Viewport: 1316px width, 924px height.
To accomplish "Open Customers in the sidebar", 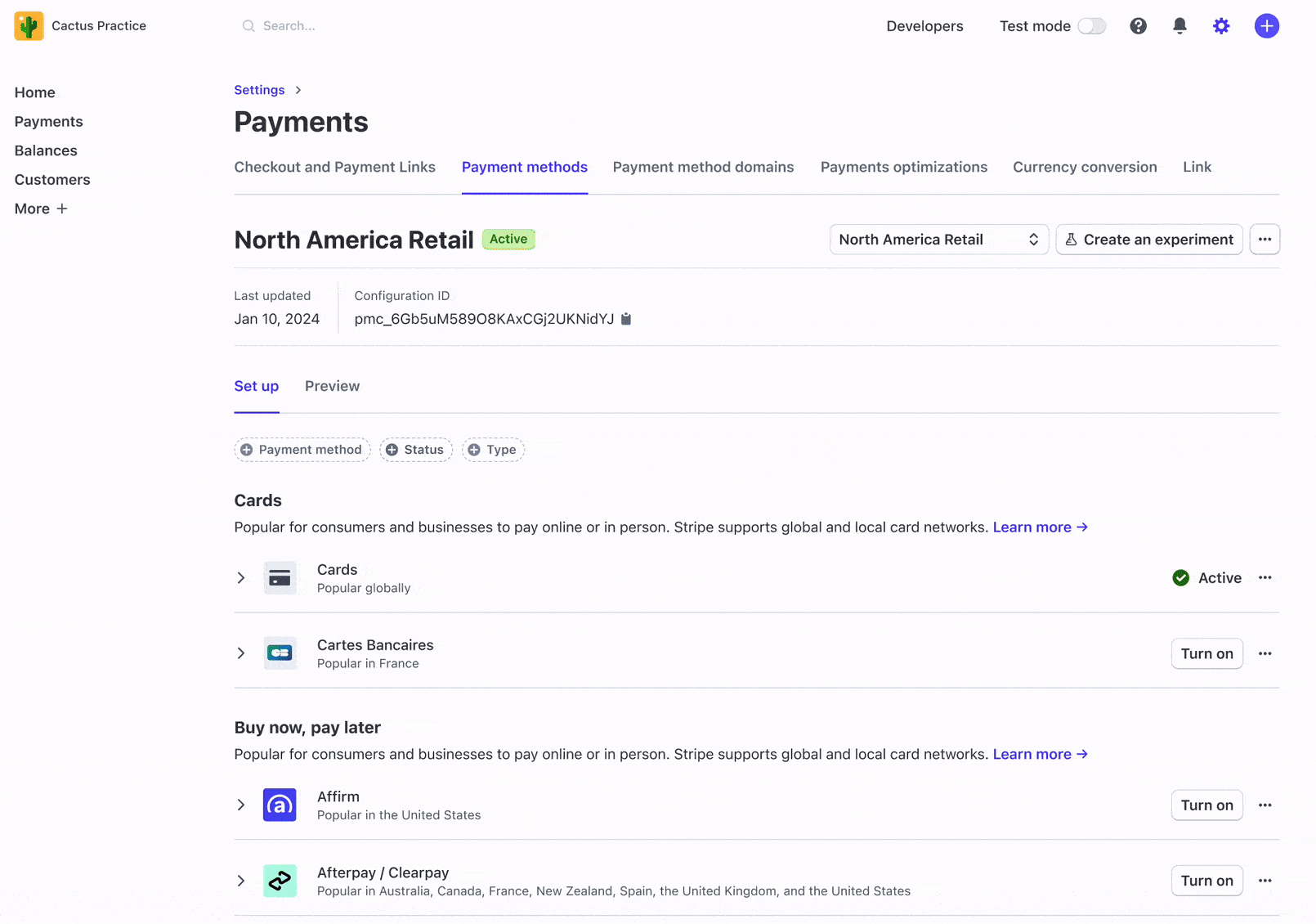I will [52, 180].
